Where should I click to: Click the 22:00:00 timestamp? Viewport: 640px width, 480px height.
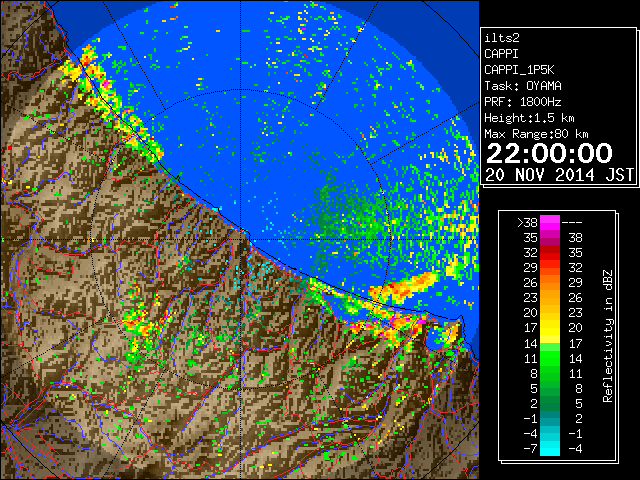549,153
